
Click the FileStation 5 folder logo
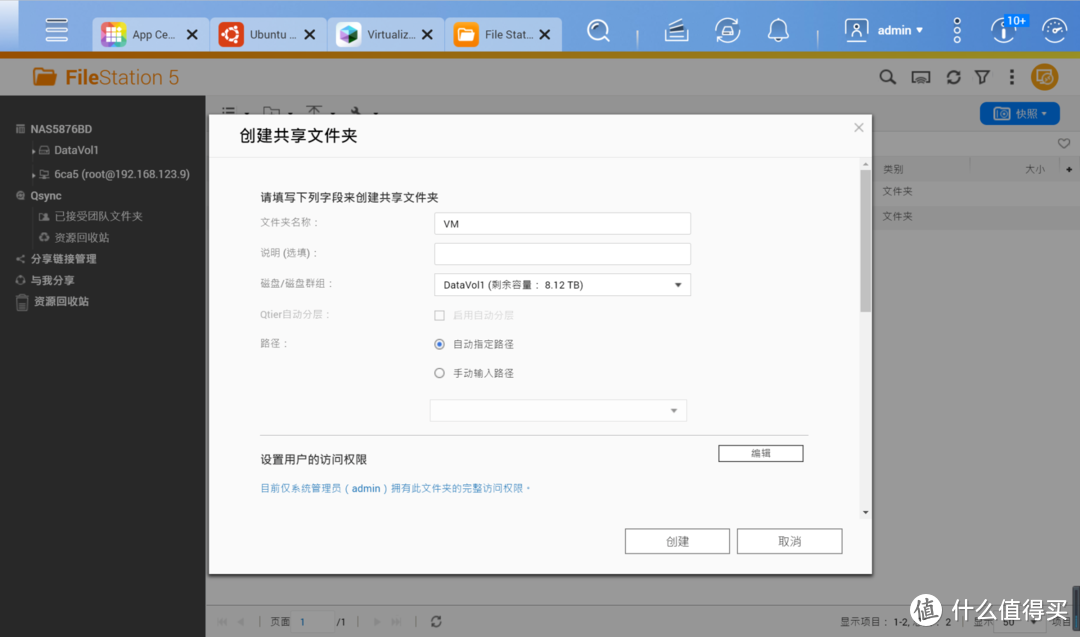point(45,77)
